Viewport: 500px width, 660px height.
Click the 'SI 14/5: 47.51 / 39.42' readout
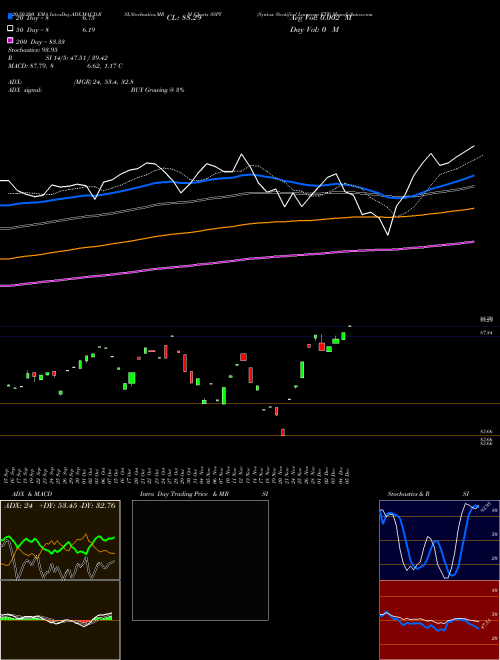pos(77,58)
